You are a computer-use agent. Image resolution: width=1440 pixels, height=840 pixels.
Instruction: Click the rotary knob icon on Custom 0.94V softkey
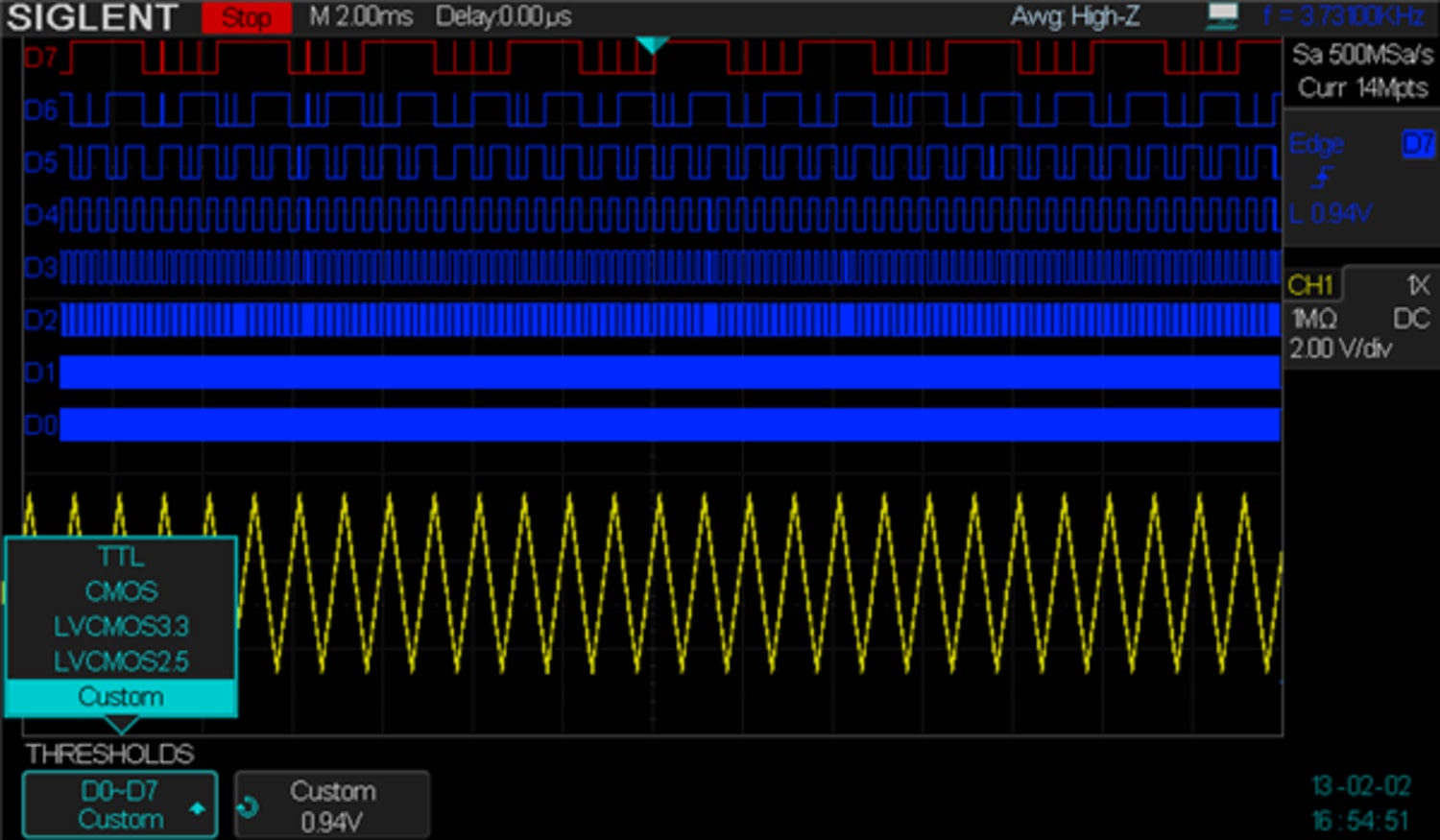tap(250, 805)
